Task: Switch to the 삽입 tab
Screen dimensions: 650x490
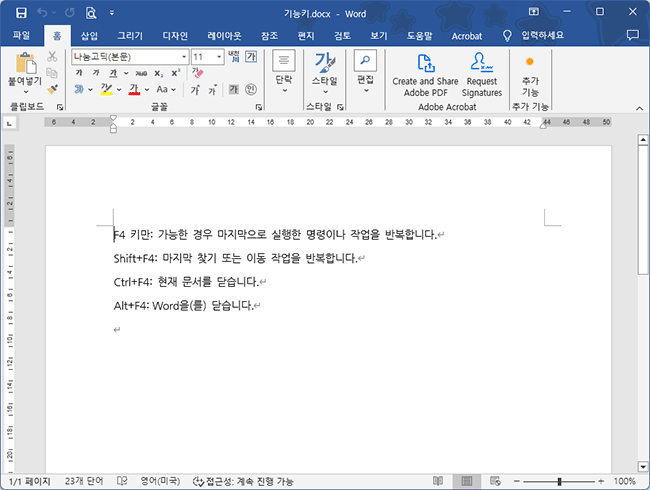Action: (89, 36)
